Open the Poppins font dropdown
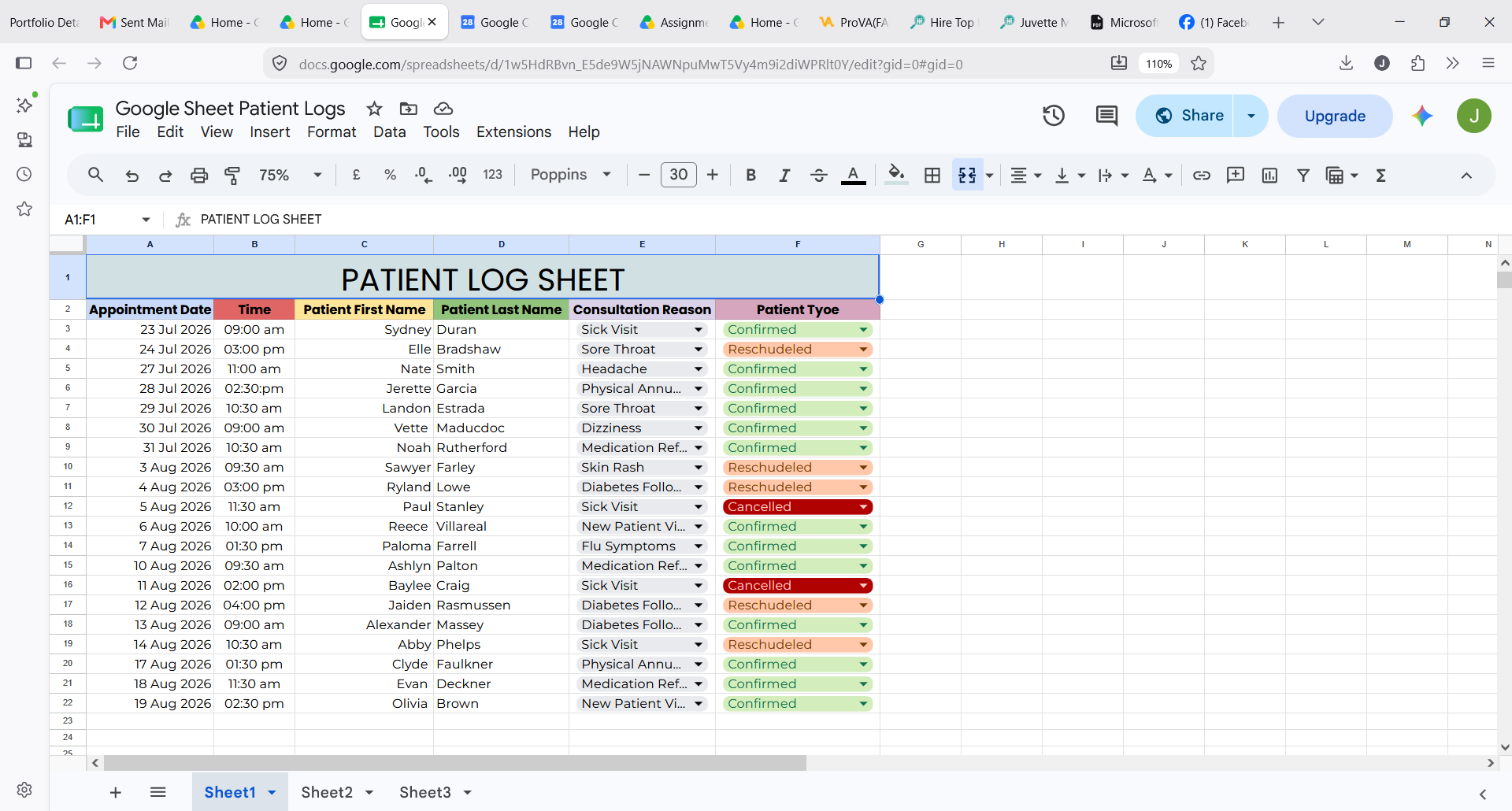Image resolution: width=1512 pixels, height=811 pixels. click(570, 175)
